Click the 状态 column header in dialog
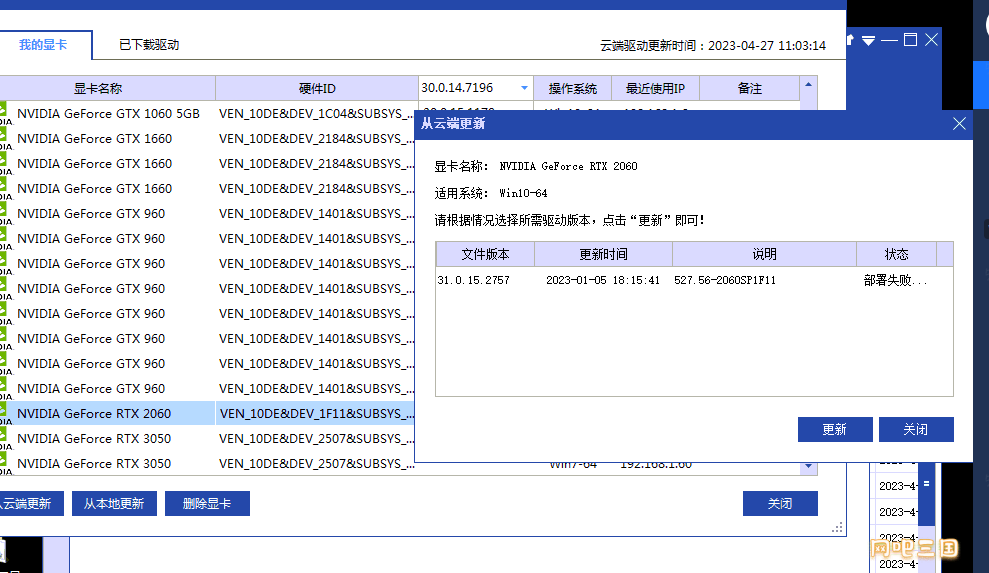Image resolution: width=989 pixels, height=573 pixels. point(896,254)
